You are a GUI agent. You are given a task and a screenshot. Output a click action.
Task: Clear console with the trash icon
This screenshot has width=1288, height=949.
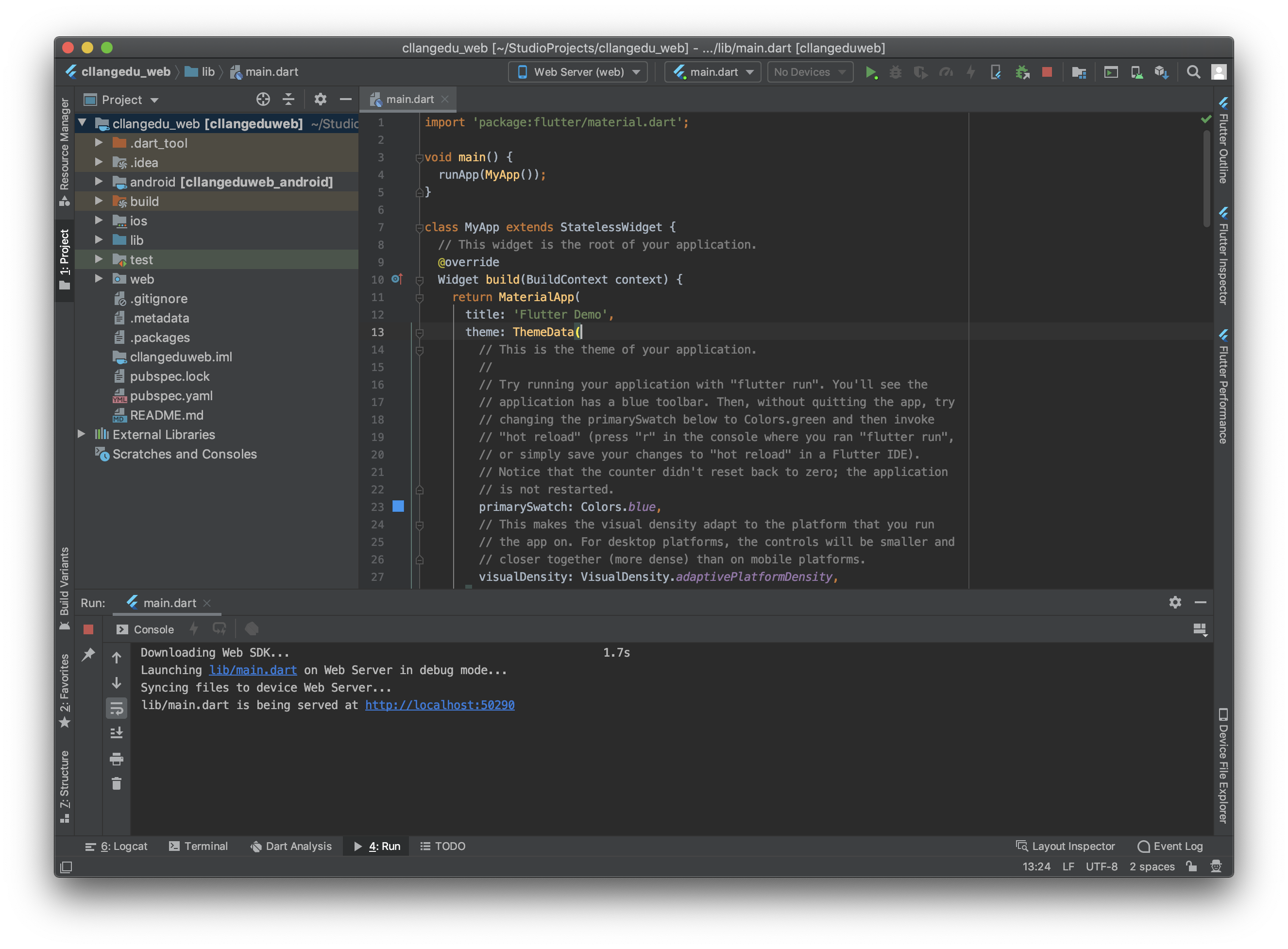117,783
